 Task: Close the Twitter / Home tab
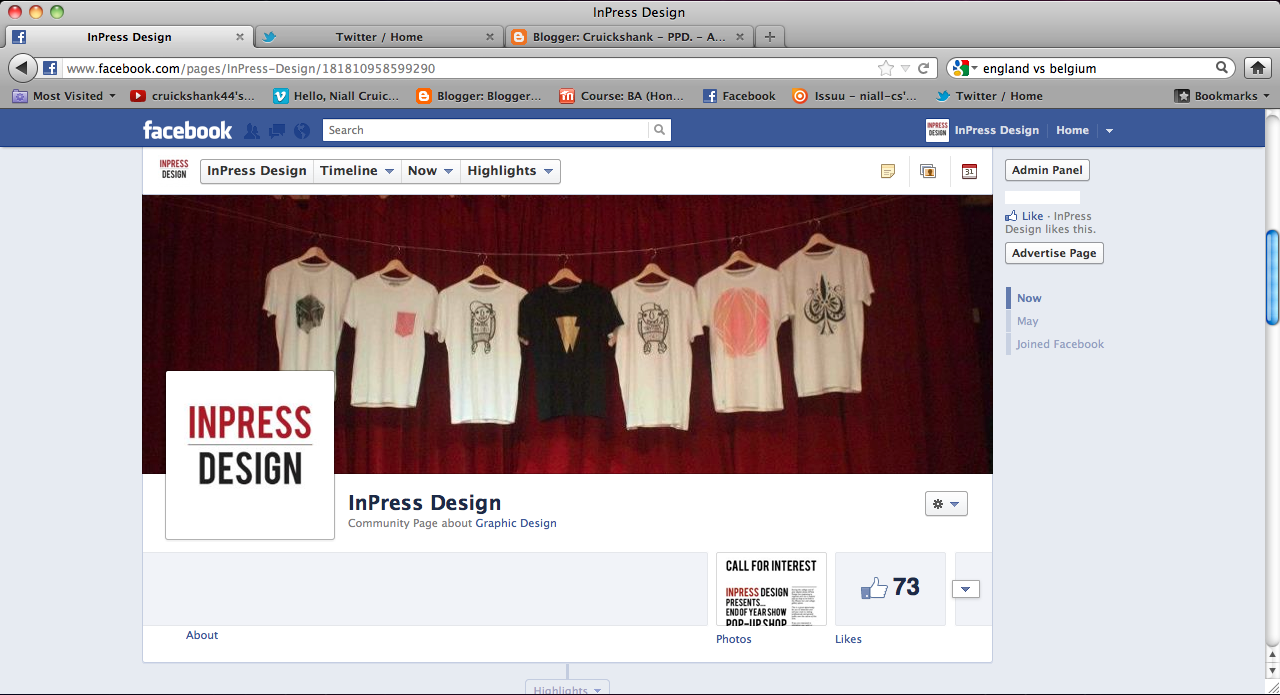tap(489, 37)
